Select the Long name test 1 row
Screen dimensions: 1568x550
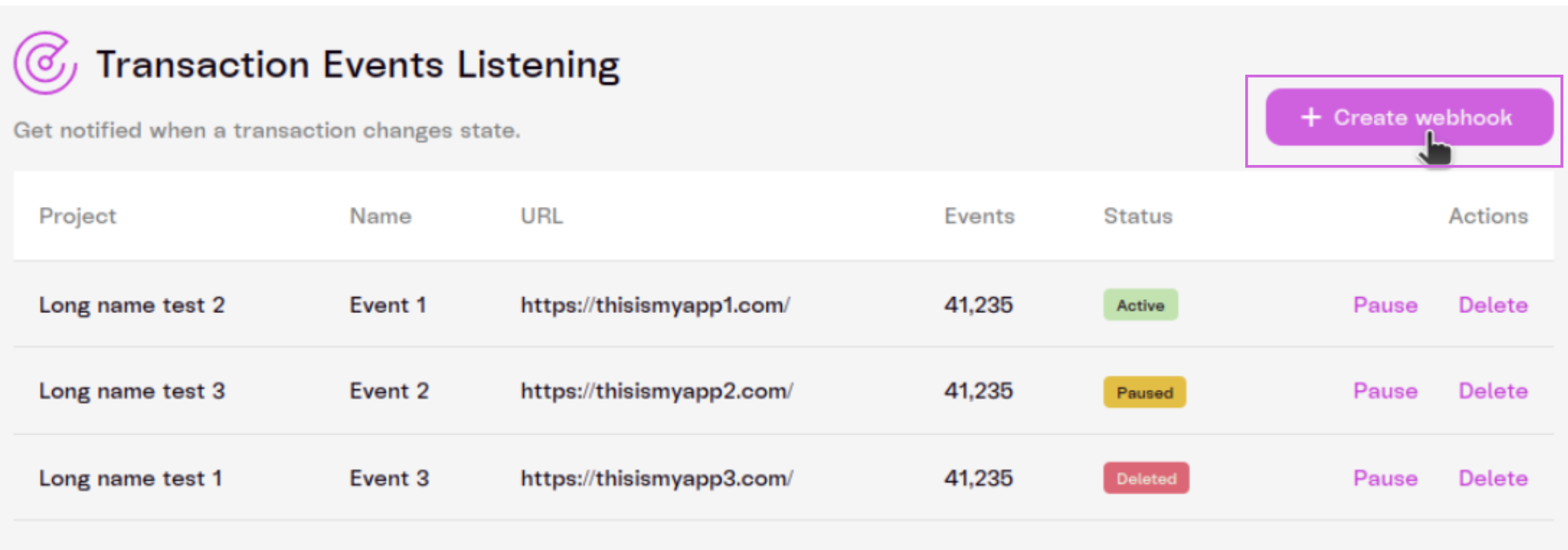click(x=783, y=478)
